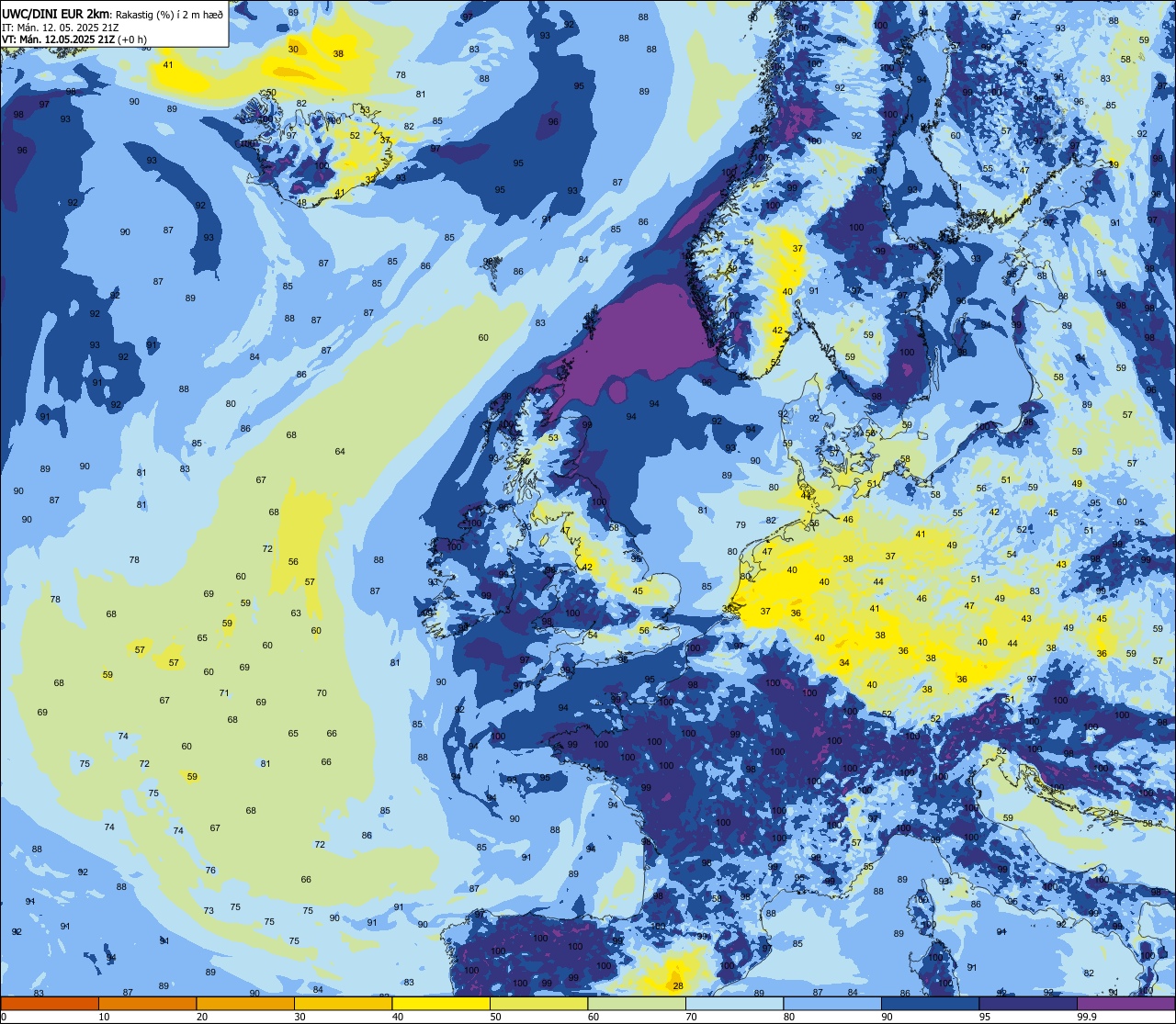Click the 'VT: Mán. 12.05.2025 21Z (+0 h)' line
This screenshot has width=1176, height=1024.
click(74, 39)
